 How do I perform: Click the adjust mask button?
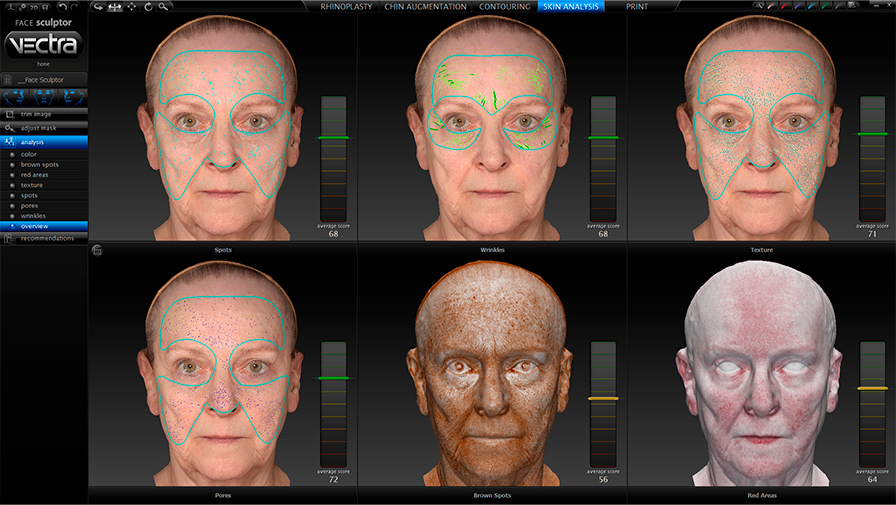tap(37, 128)
